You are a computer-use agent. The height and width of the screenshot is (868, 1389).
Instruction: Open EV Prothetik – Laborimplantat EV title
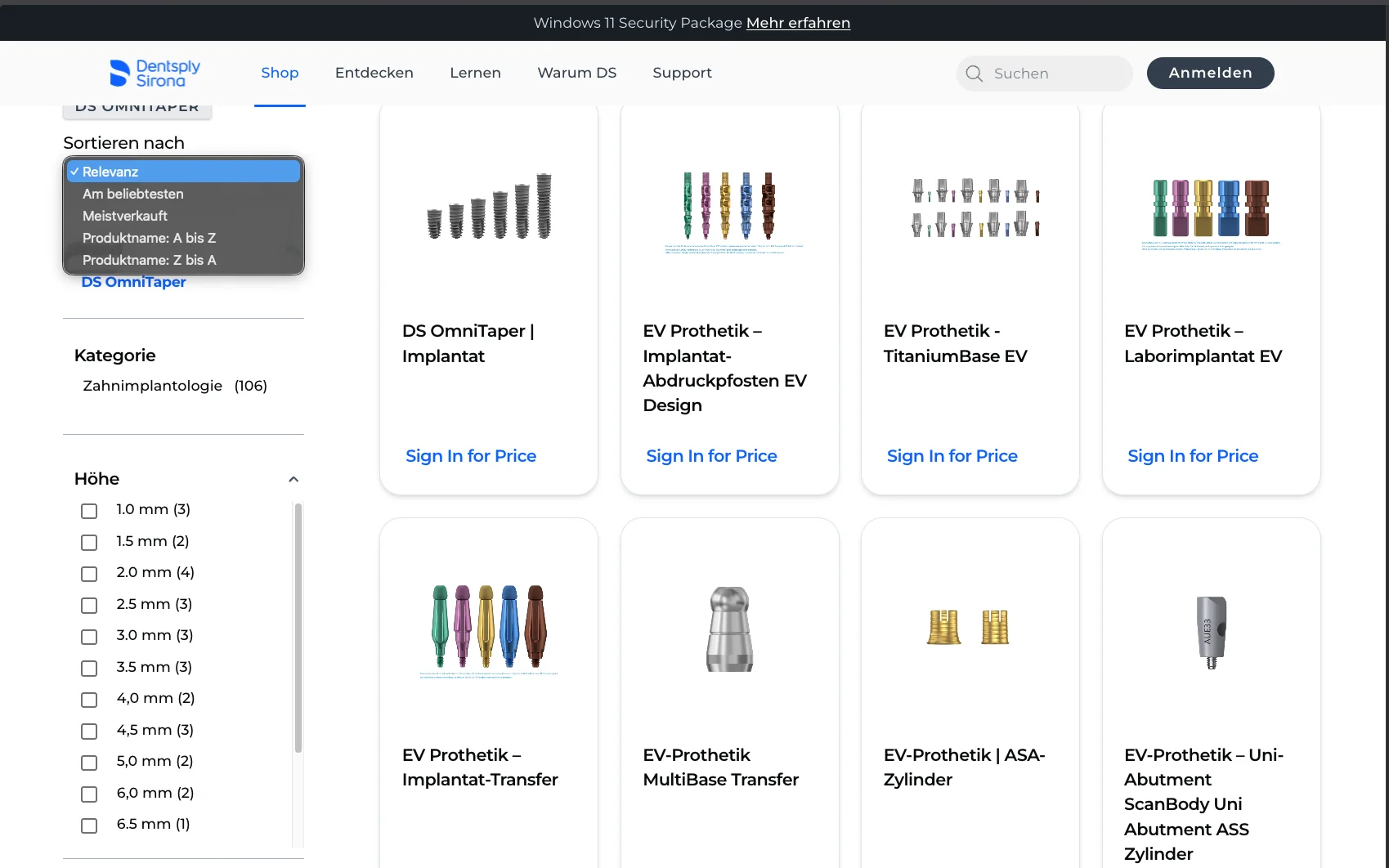1203,343
